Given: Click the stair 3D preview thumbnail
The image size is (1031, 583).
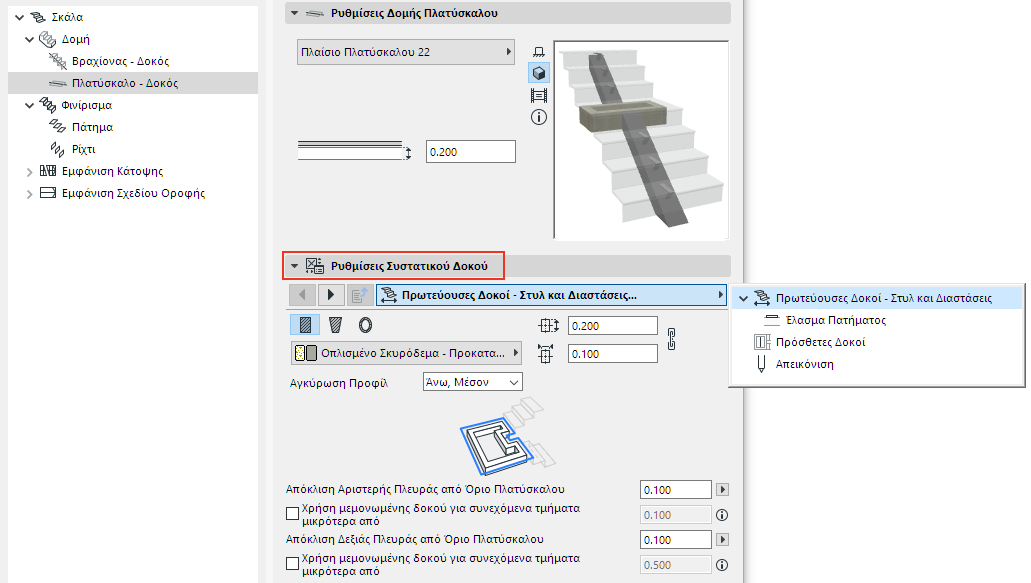Looking at the screenshot, I should 641,140.
